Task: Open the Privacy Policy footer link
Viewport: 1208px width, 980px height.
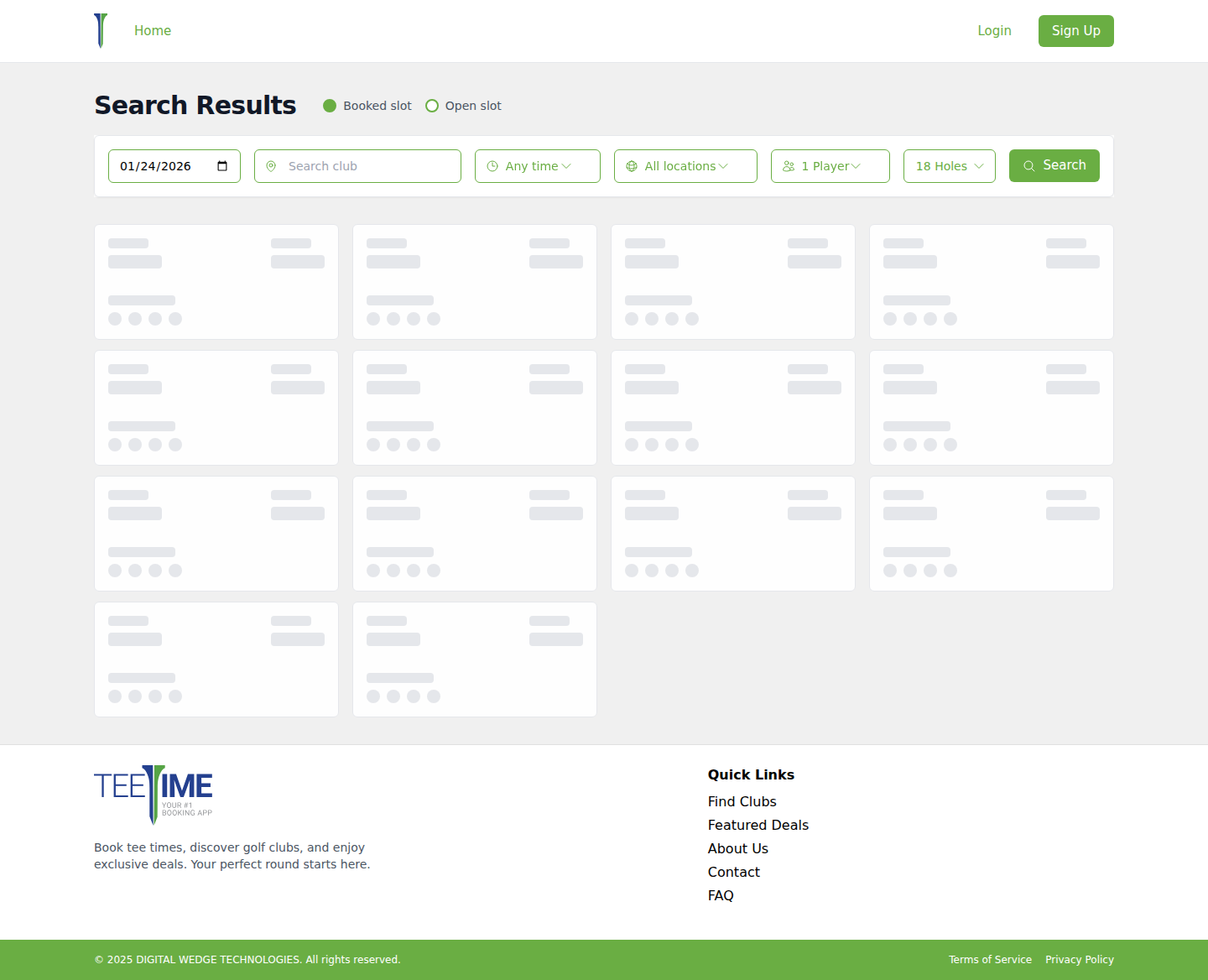Action: [1079, 960]
